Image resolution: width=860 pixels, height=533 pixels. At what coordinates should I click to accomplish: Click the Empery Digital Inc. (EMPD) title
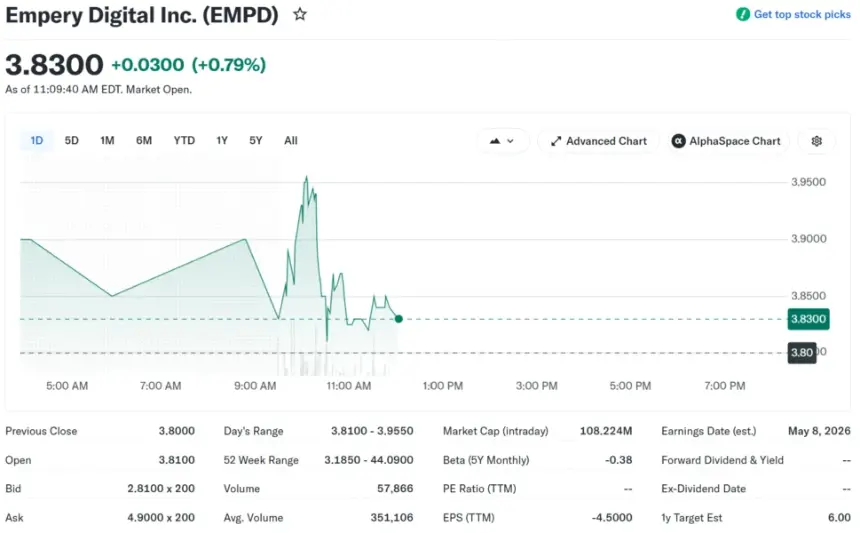[x=142, y=15]
